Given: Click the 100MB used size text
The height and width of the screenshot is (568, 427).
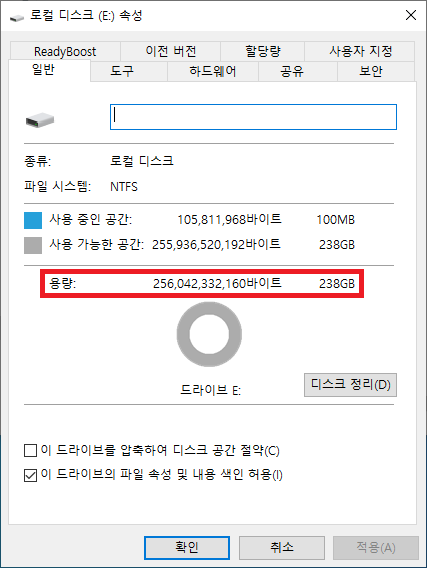Looking at the screenshot, I should (336, 220).
